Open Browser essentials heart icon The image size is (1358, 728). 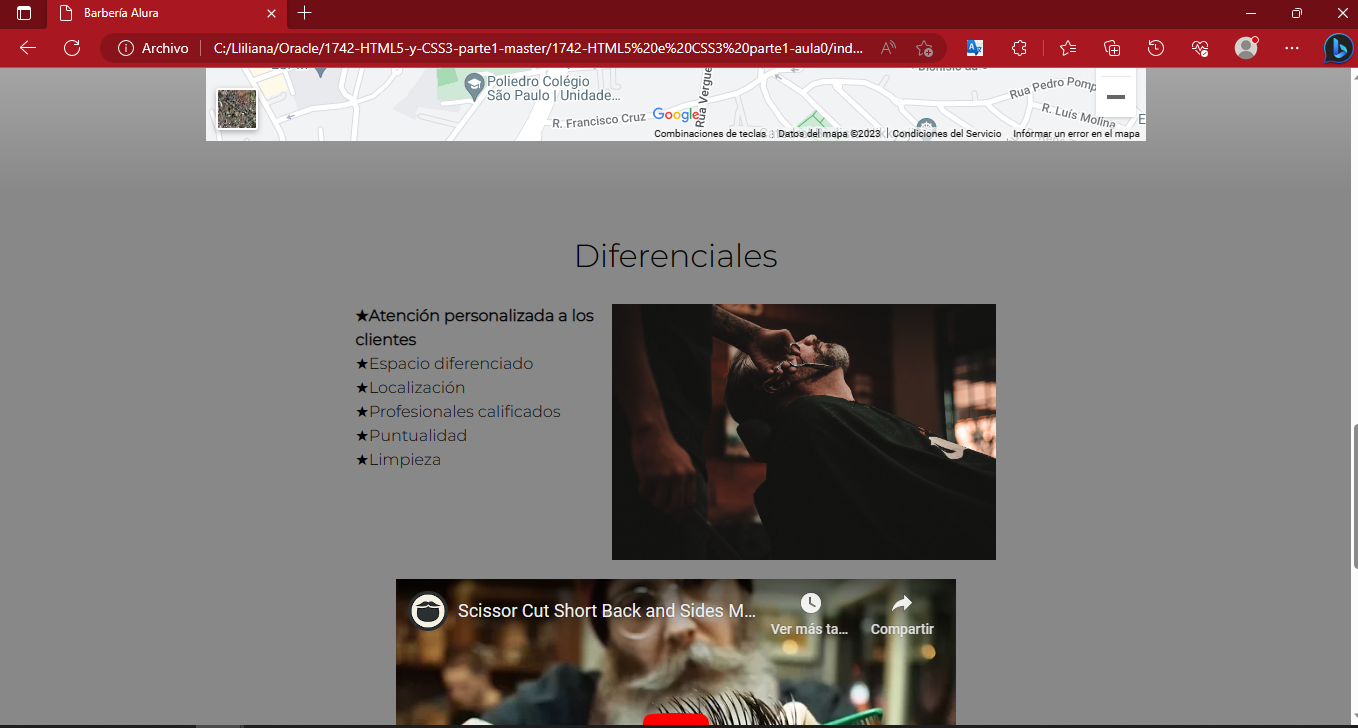tap(1200, 48)
